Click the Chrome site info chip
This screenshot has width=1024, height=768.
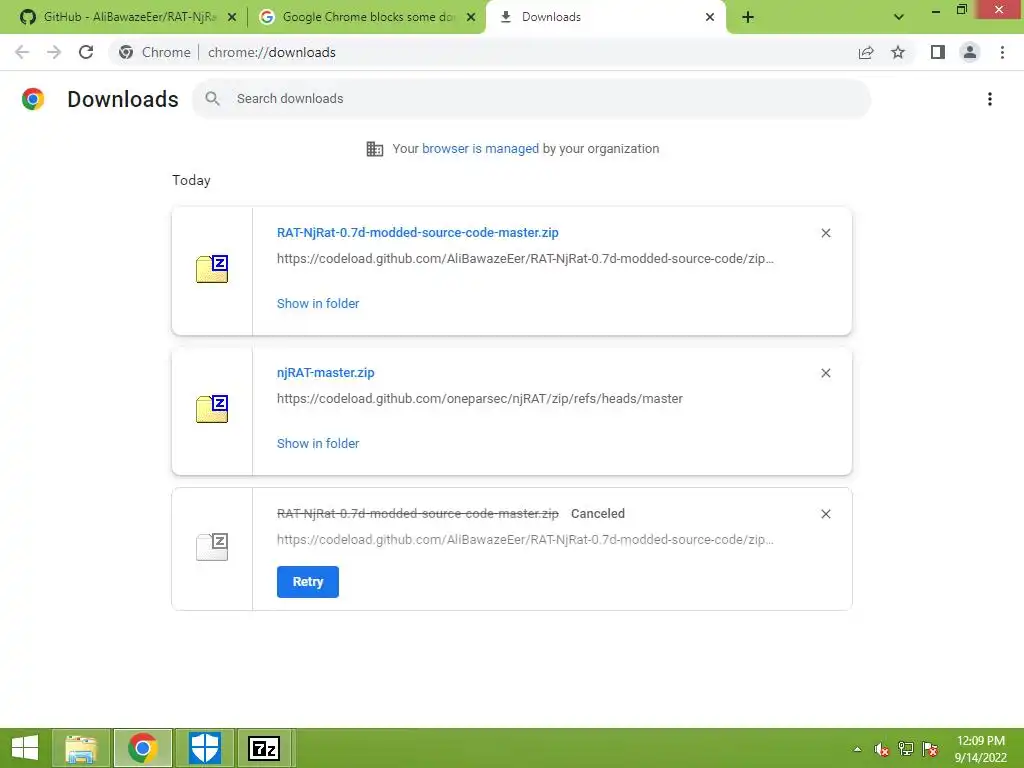[155, 52]
